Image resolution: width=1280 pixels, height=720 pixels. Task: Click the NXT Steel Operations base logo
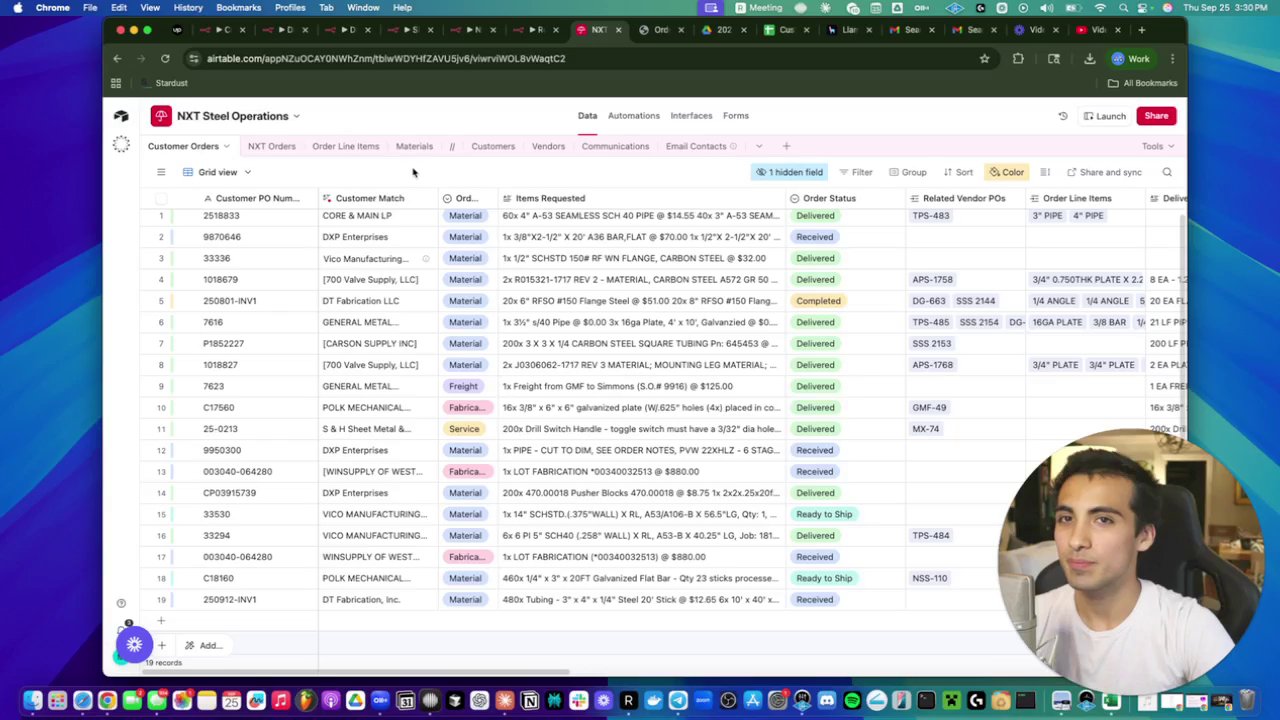(x=161, y=116)
